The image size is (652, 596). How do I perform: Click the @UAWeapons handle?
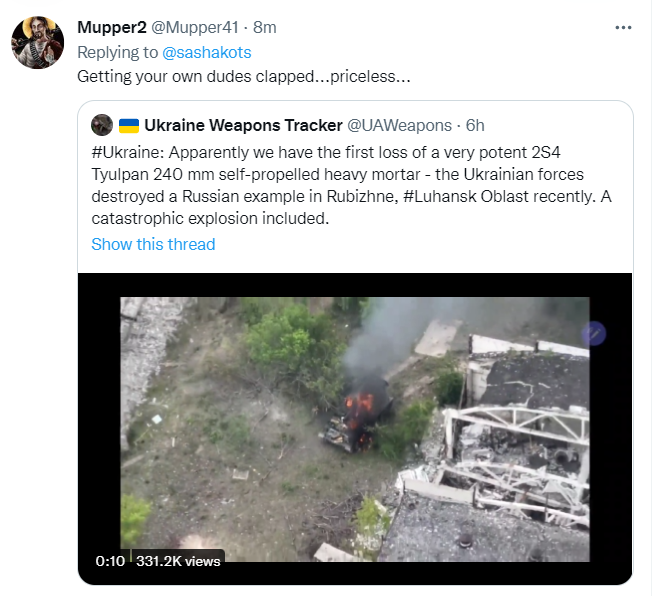[399, 125]
